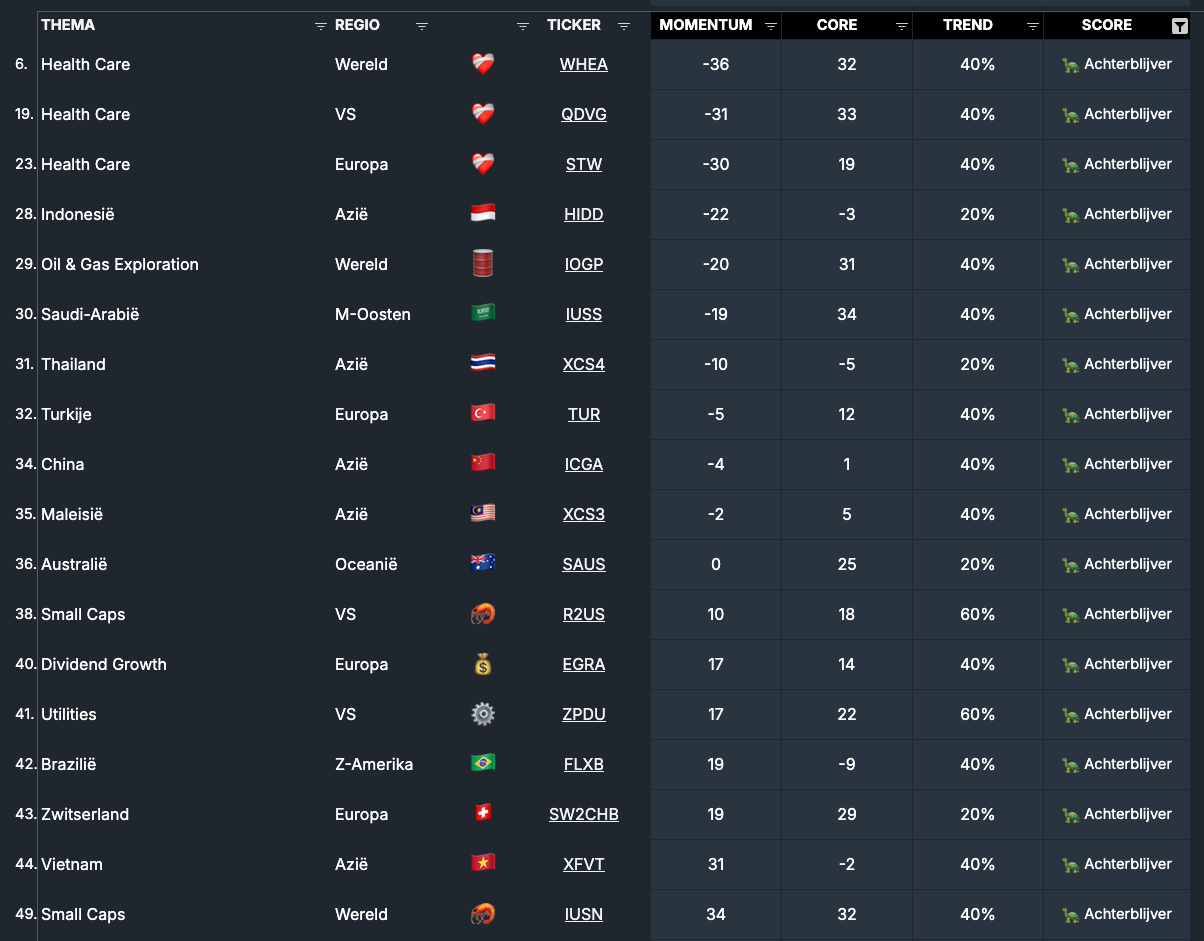Click the active filter icon on SCORE column

tap(1179, 27)
